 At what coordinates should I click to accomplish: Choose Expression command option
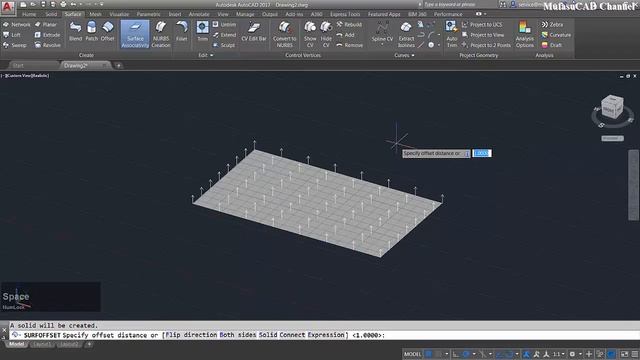(x=326, y=335)
